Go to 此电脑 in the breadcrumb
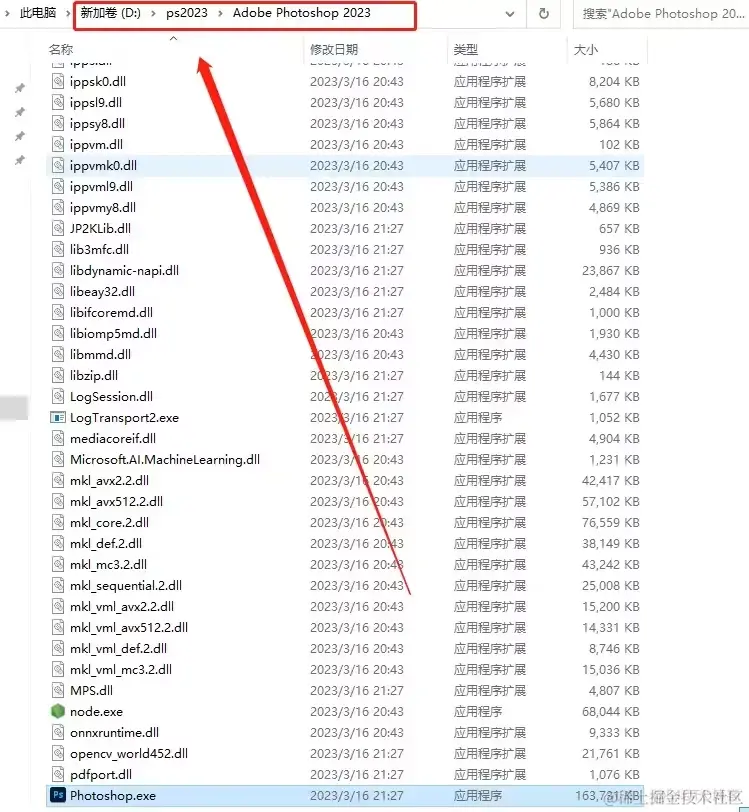 [38, 13]
